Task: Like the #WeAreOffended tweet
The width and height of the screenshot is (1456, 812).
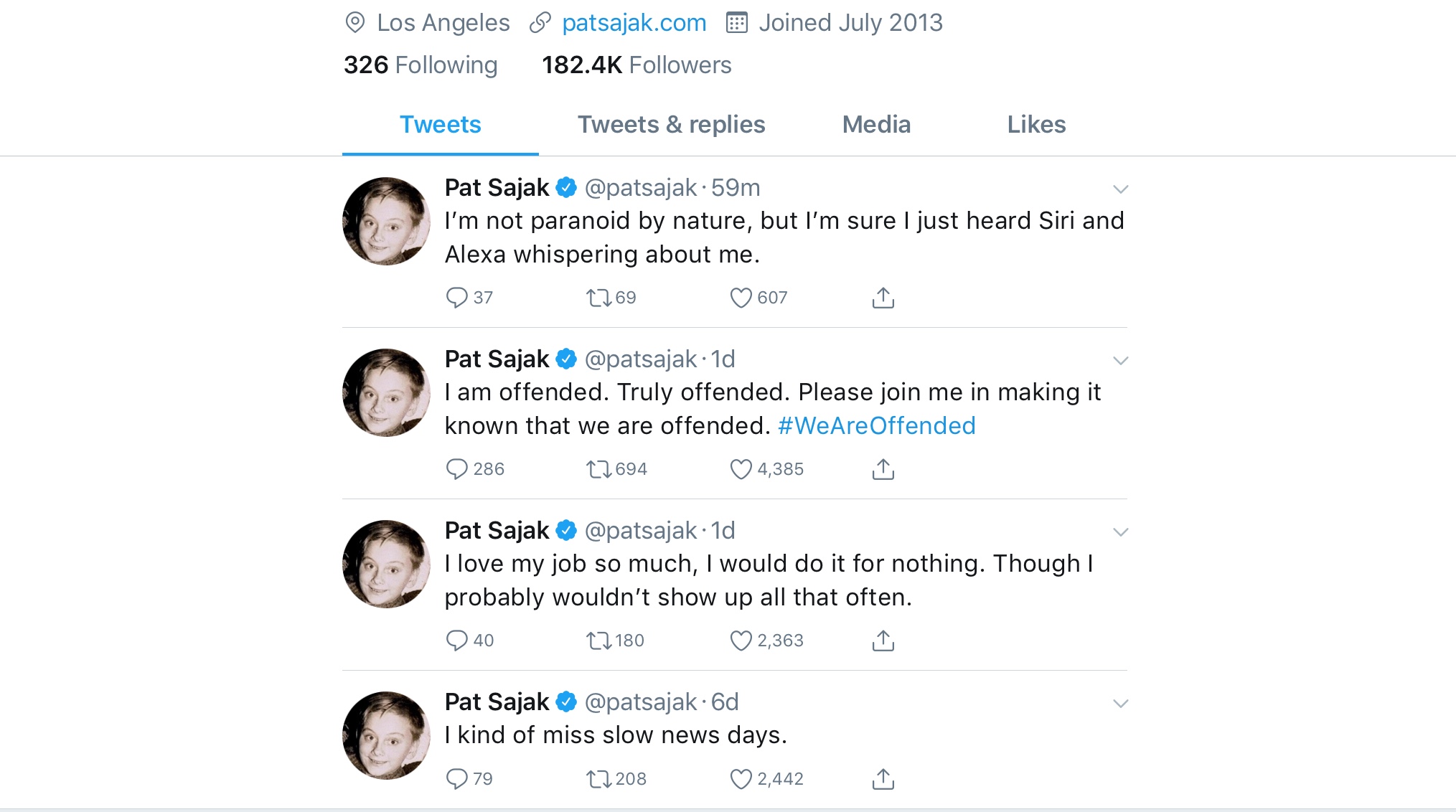Action: [741, 469]
